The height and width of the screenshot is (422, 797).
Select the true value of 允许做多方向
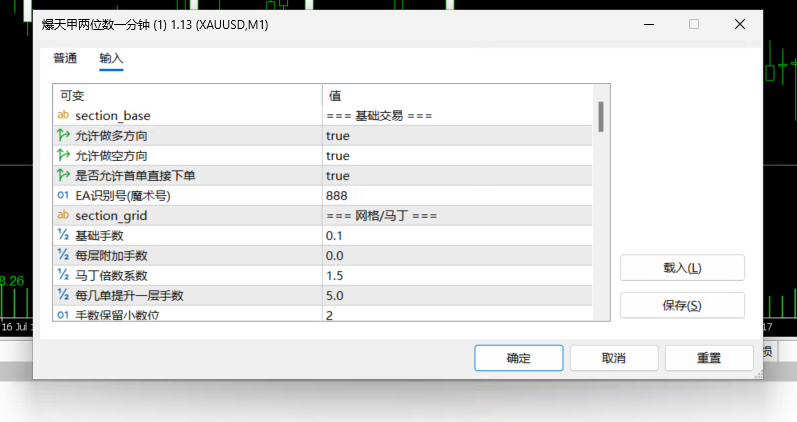pos(338,136)
